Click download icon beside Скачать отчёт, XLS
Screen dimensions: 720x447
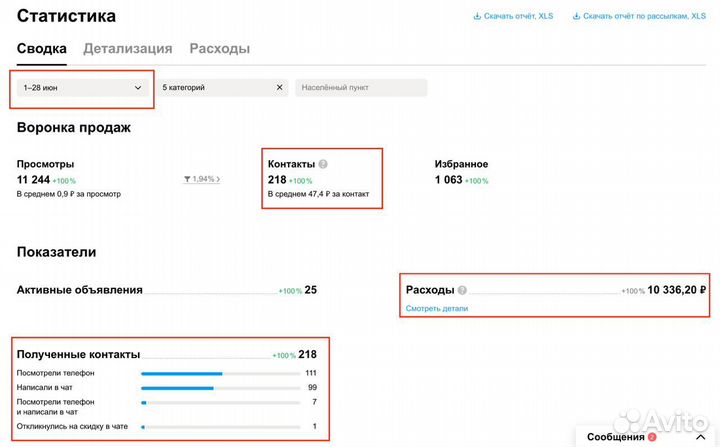coord(477,16)
